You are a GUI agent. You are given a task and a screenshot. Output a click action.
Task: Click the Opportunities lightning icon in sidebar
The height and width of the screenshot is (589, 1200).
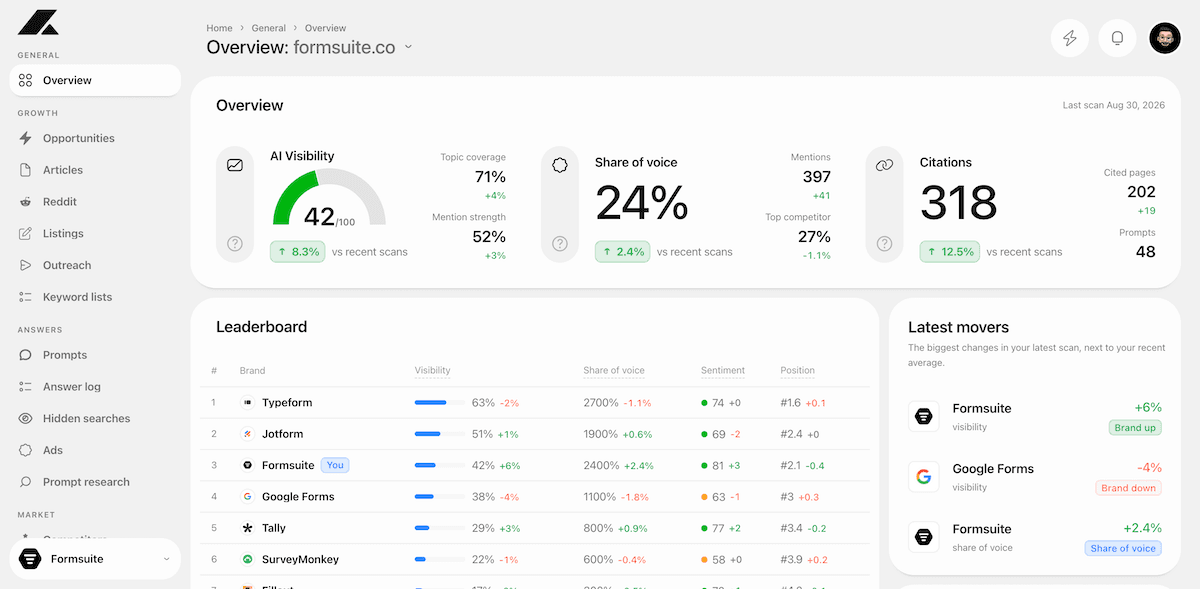(x=25, y=138)
